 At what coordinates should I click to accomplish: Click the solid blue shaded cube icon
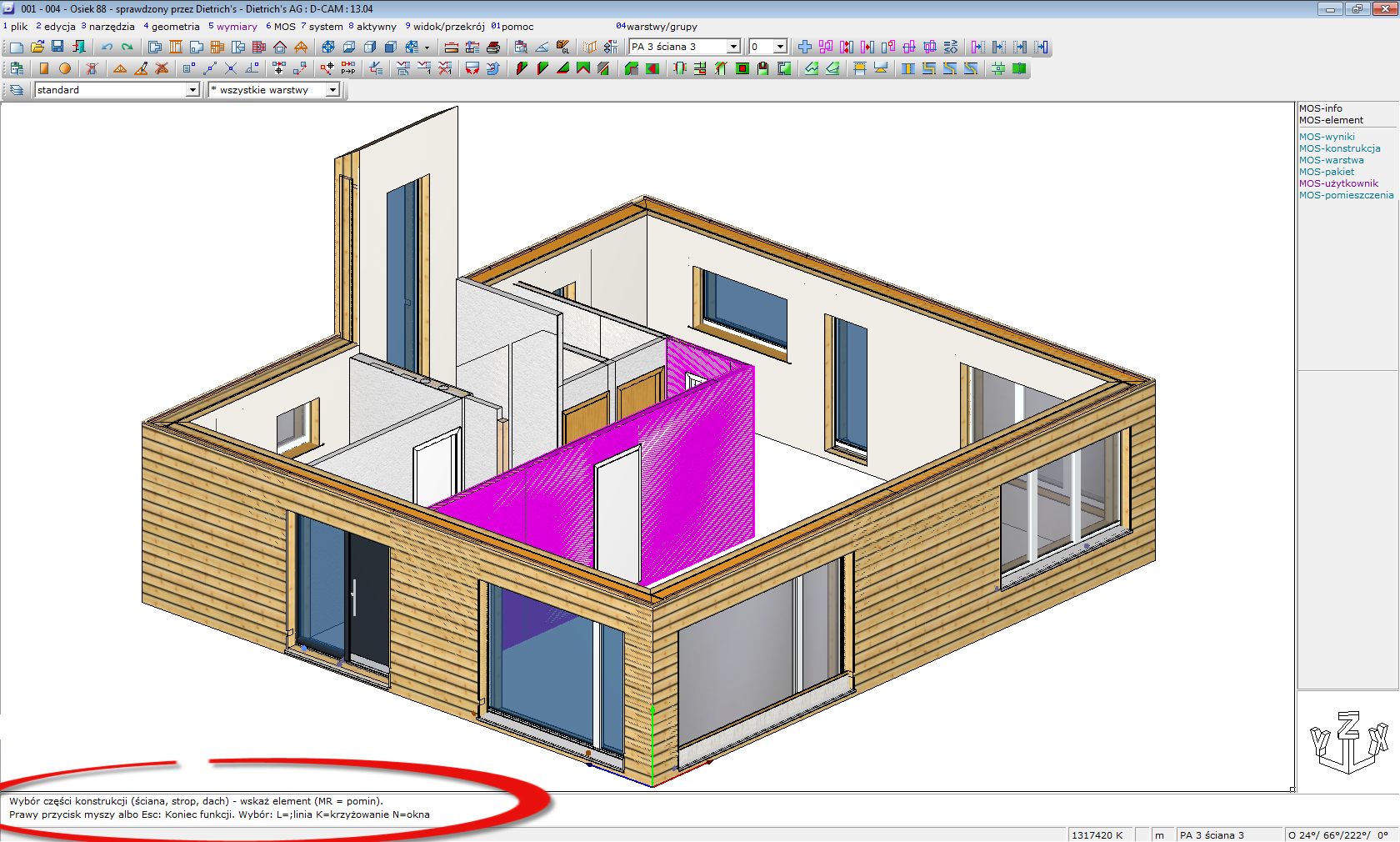(x=390, y=48)
